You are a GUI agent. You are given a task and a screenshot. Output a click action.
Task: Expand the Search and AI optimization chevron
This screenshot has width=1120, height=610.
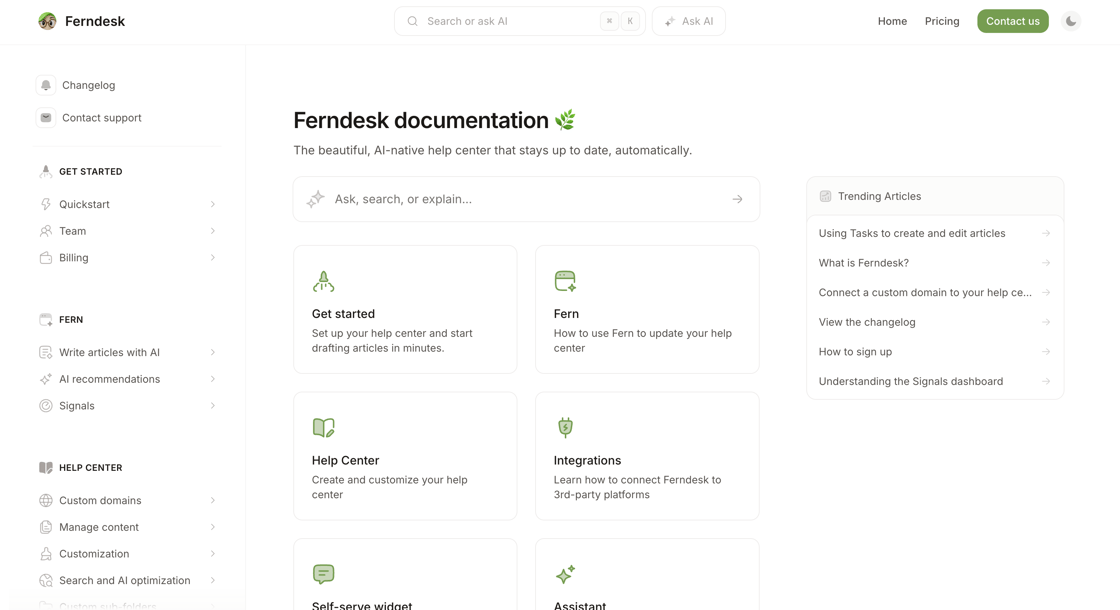pyautogui.click(x=213, y=581)
